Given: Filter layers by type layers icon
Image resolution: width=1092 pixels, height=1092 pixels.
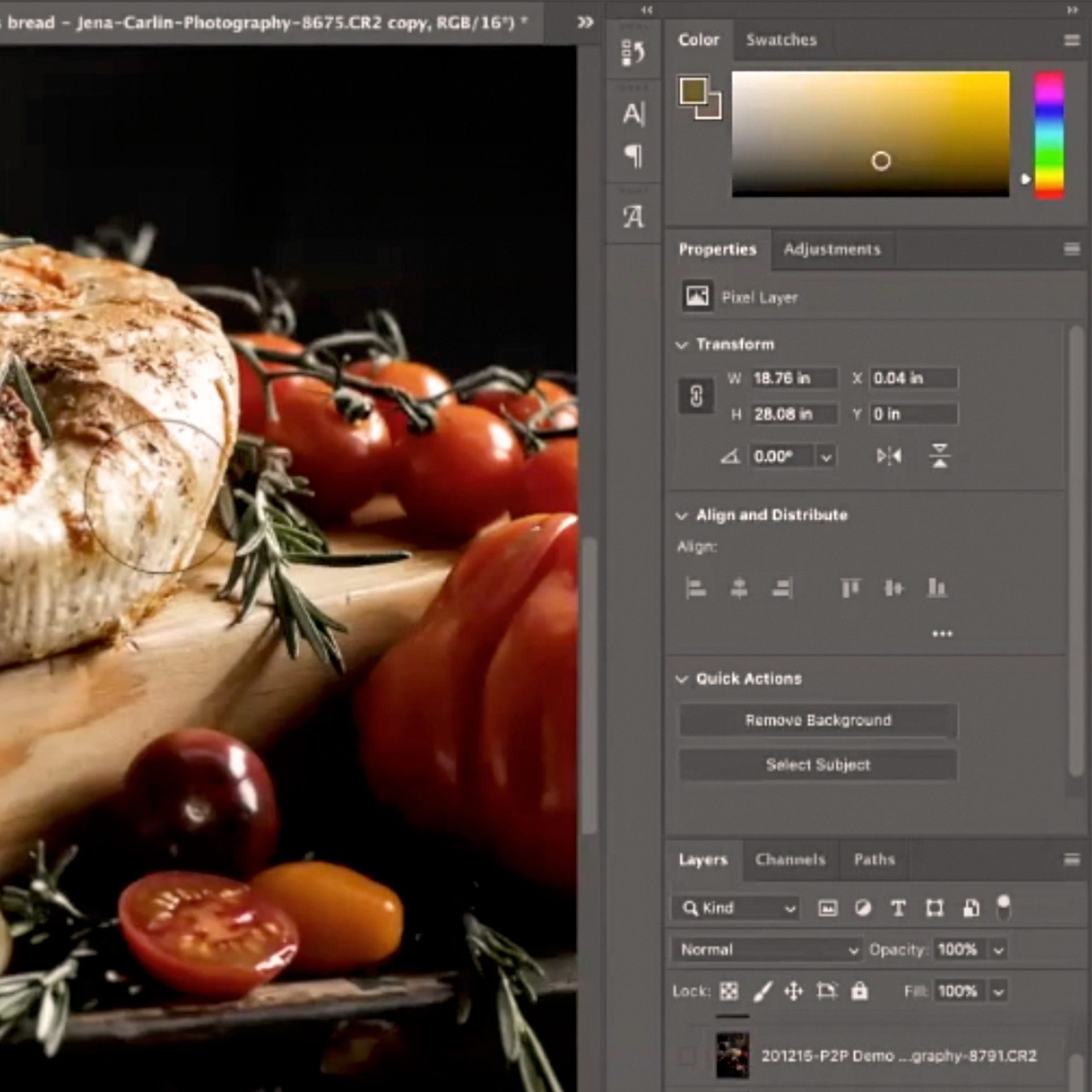Looking at the screenshot, I should coord(898,909).
